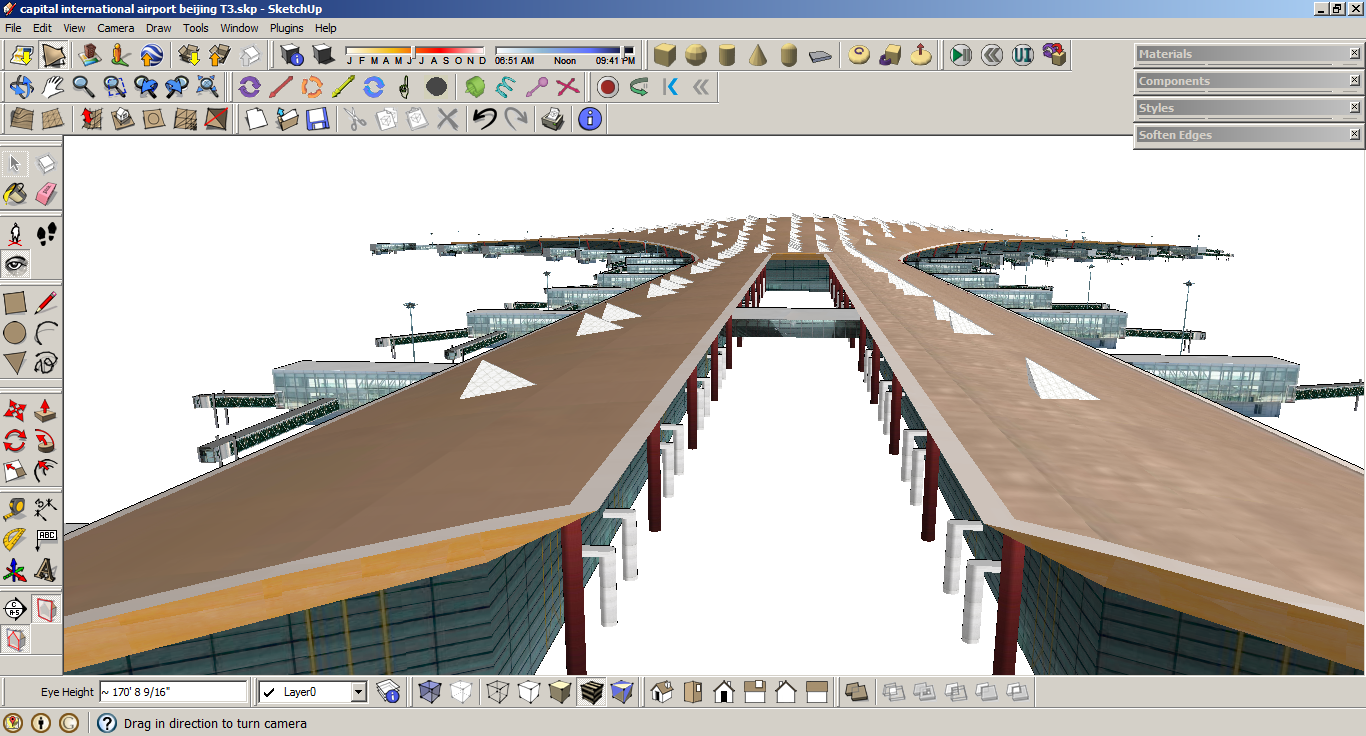
Task: Select the Follow Me tool
Action: 46,440
